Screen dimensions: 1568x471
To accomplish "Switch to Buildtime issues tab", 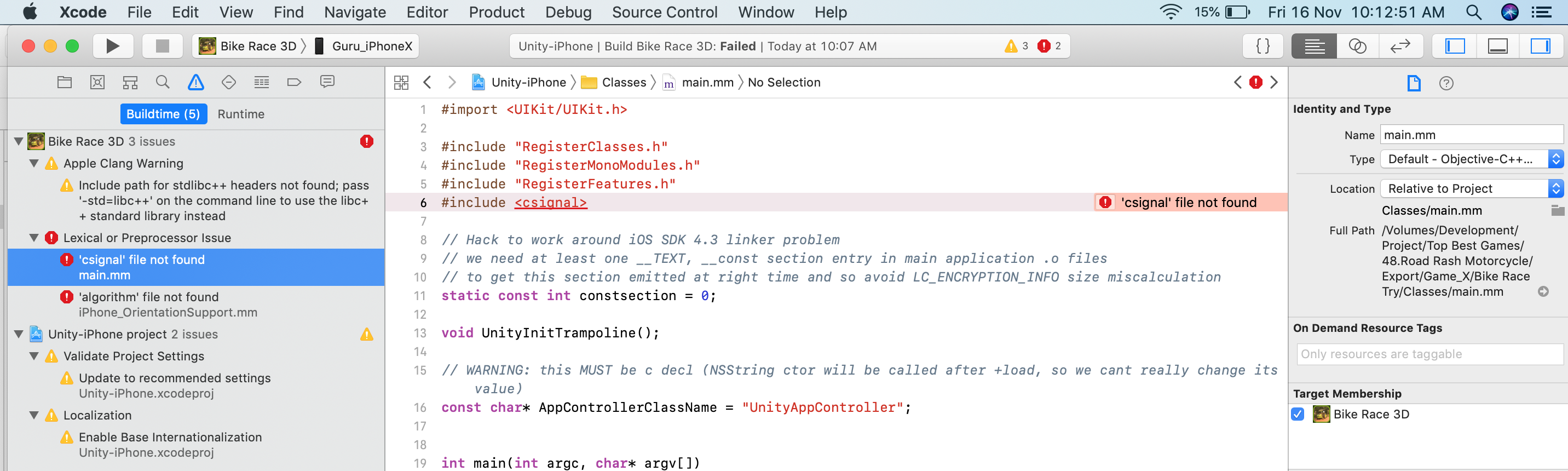I will click(x=163, y=114).
